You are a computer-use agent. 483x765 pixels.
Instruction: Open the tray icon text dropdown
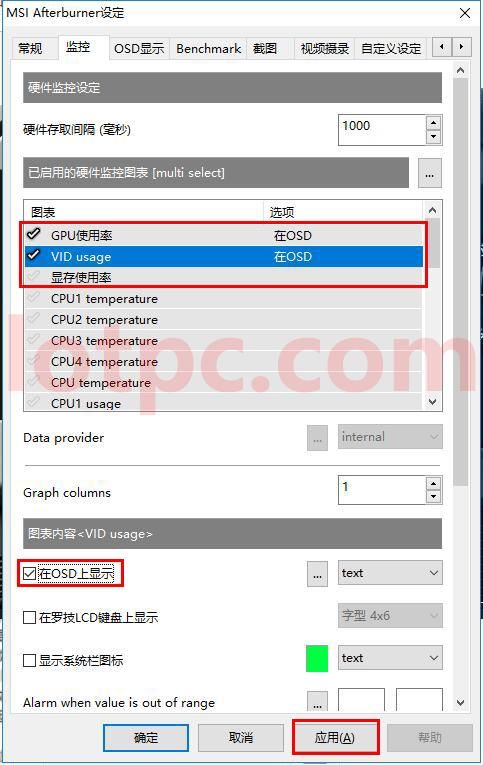click(x=390, y=658)
